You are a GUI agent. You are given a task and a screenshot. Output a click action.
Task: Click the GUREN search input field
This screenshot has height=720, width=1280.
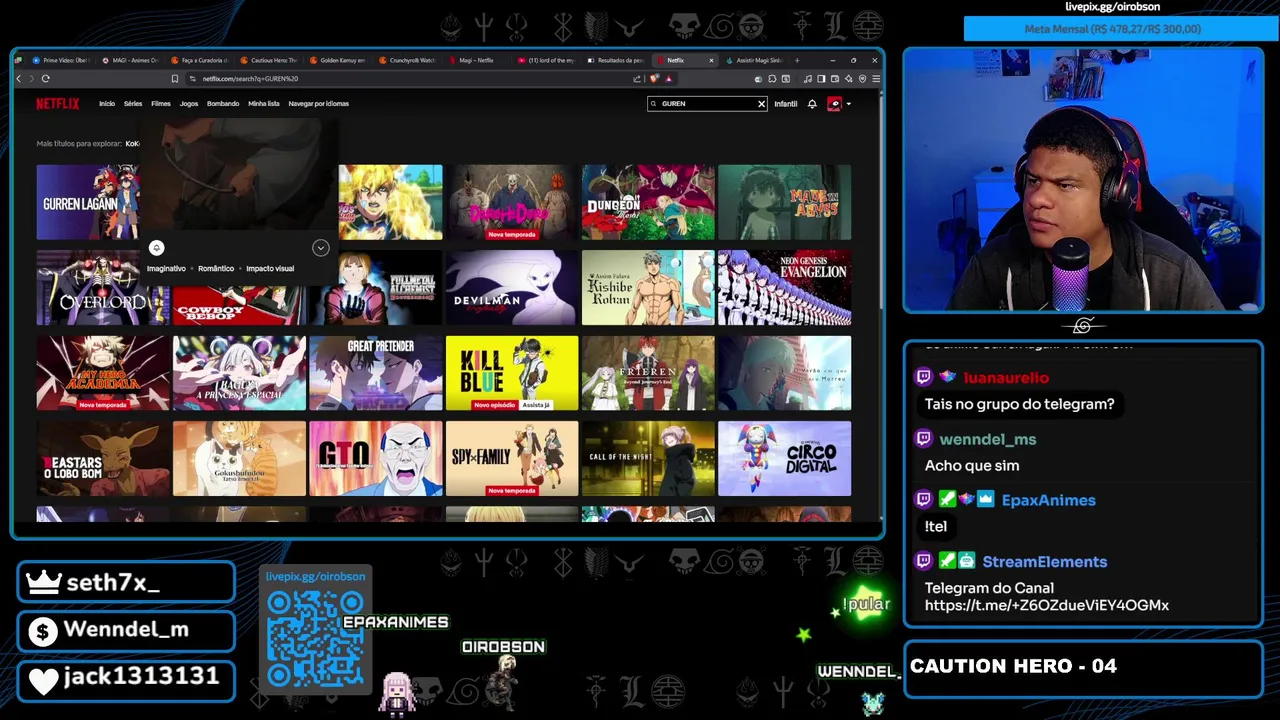(707, 104)
